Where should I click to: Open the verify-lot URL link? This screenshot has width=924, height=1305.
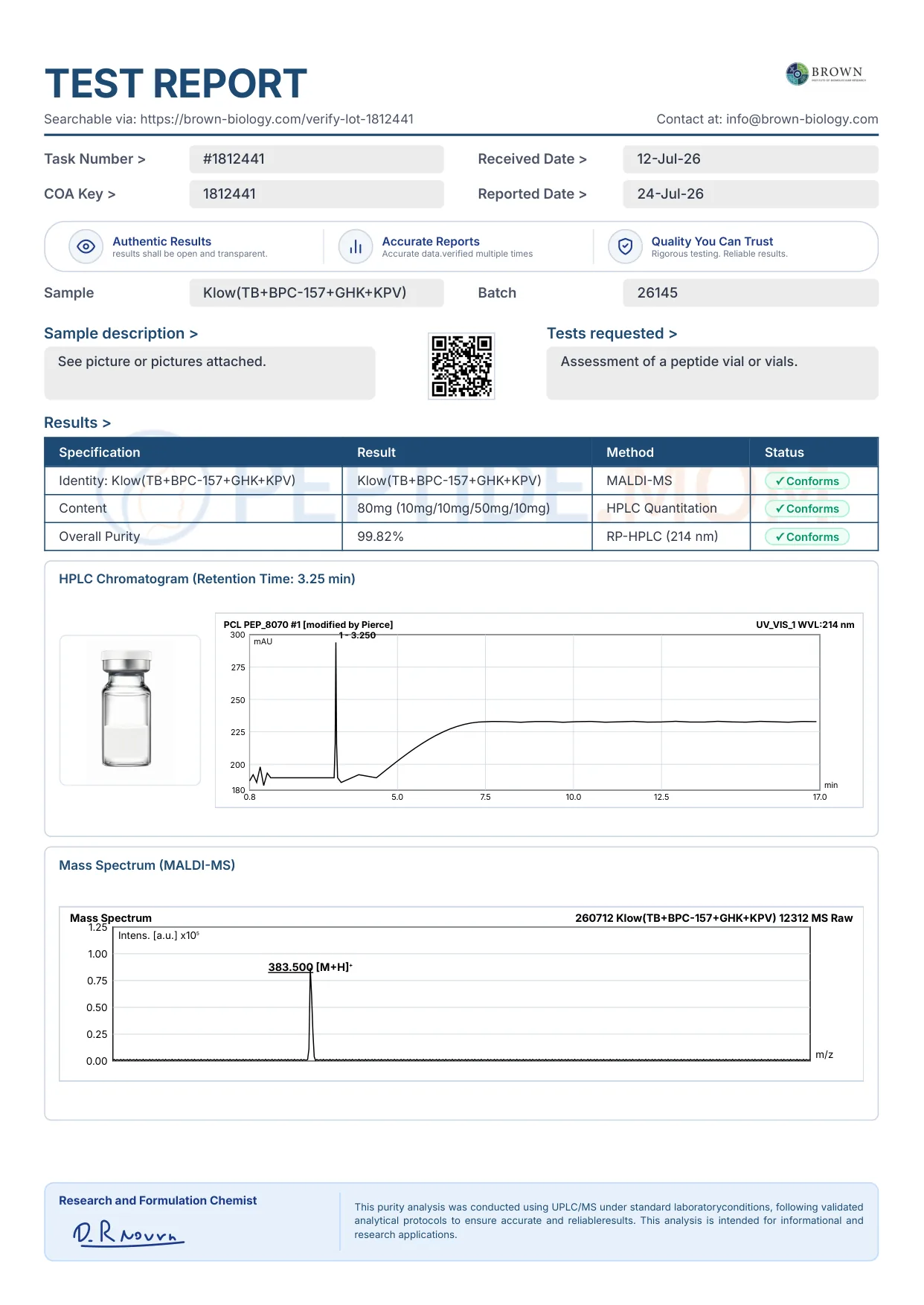pos(277,119)
